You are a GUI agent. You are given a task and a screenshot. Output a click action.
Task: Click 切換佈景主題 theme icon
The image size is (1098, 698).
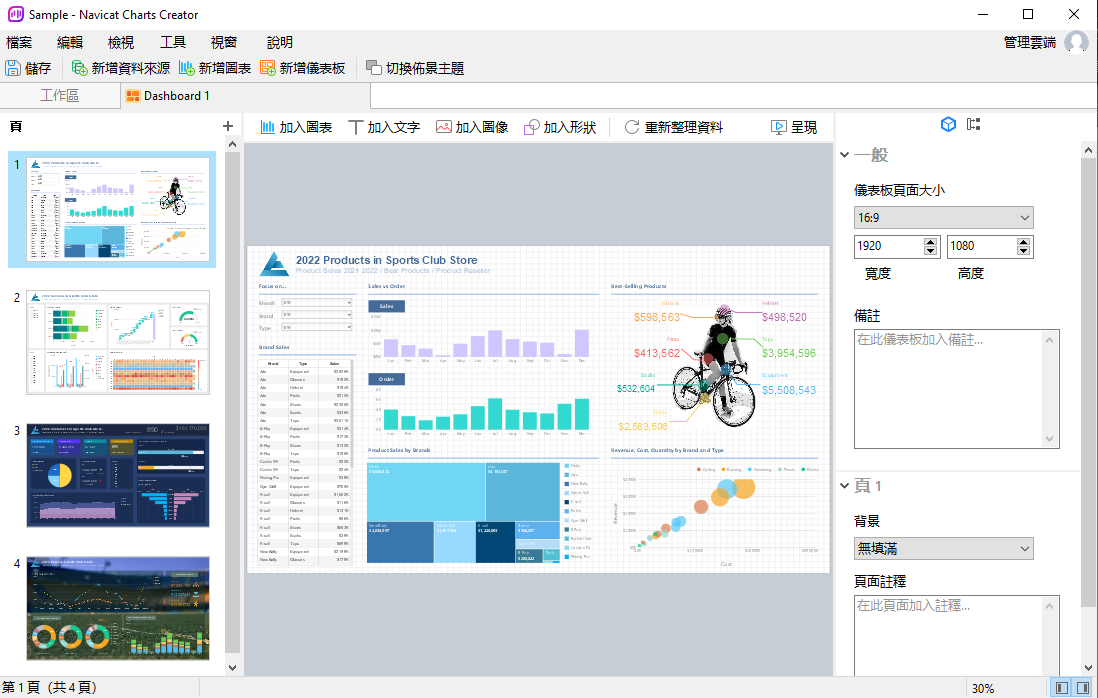coord(374,68)
